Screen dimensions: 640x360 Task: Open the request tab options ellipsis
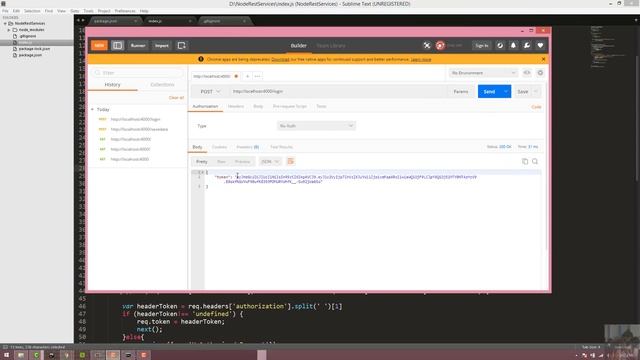(x=257, y=76)
